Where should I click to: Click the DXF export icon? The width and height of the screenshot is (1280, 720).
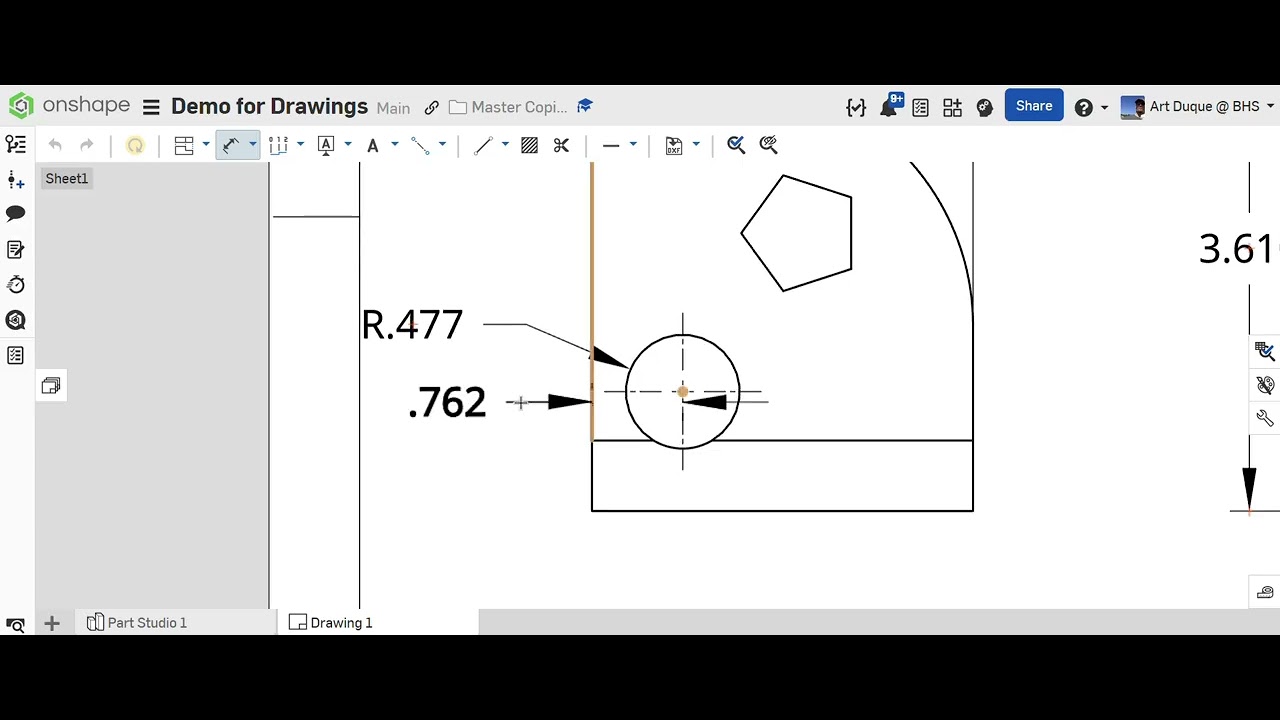(x=674, y=145)
